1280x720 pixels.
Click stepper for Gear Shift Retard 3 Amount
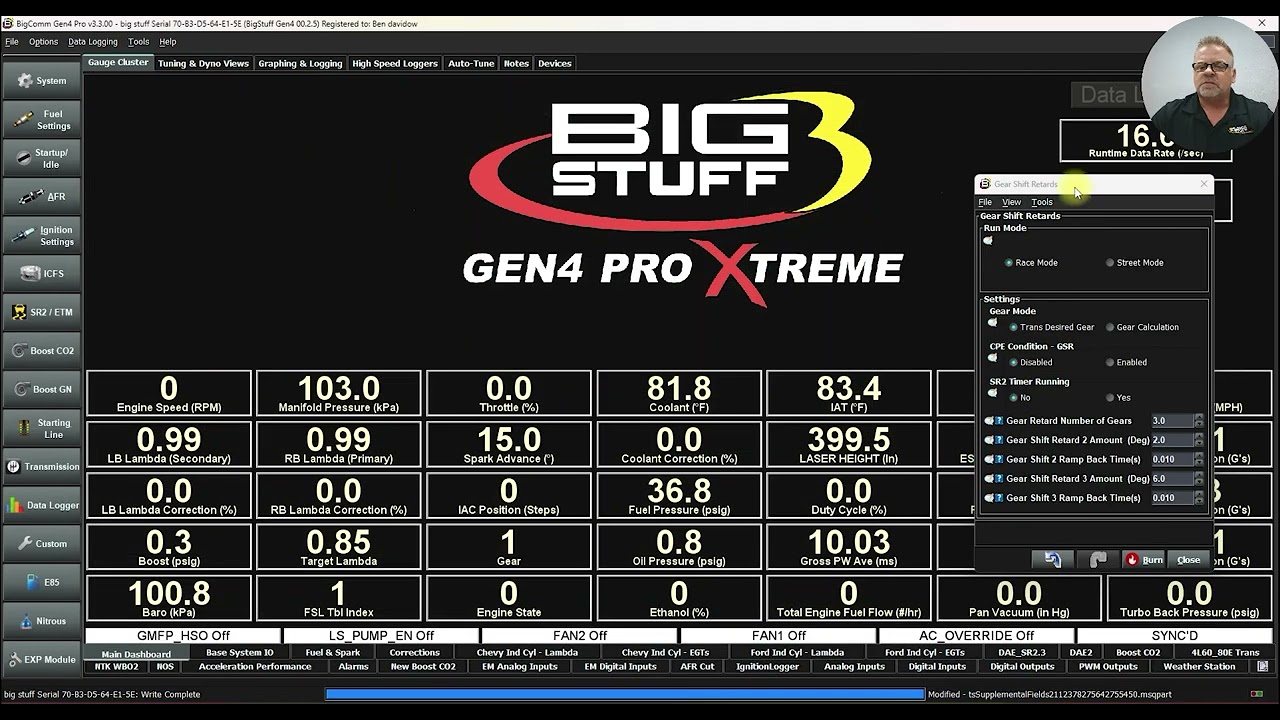pos(1199,478)
